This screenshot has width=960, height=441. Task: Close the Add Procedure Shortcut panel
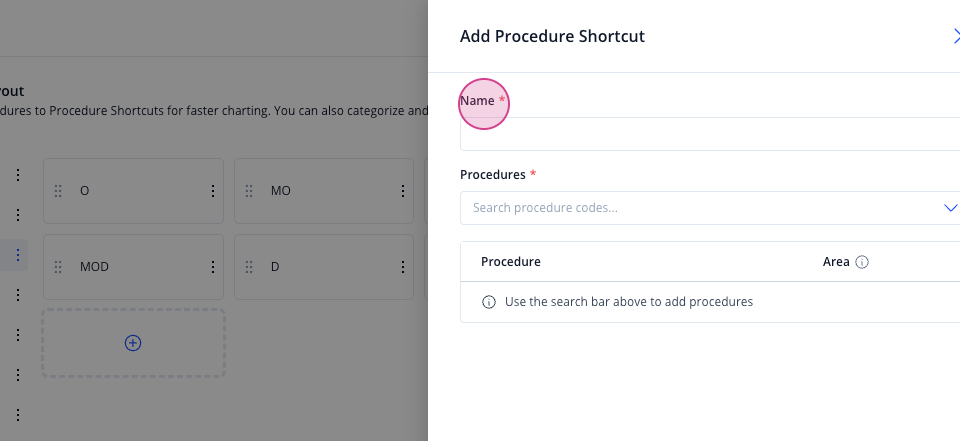[956, 36]
